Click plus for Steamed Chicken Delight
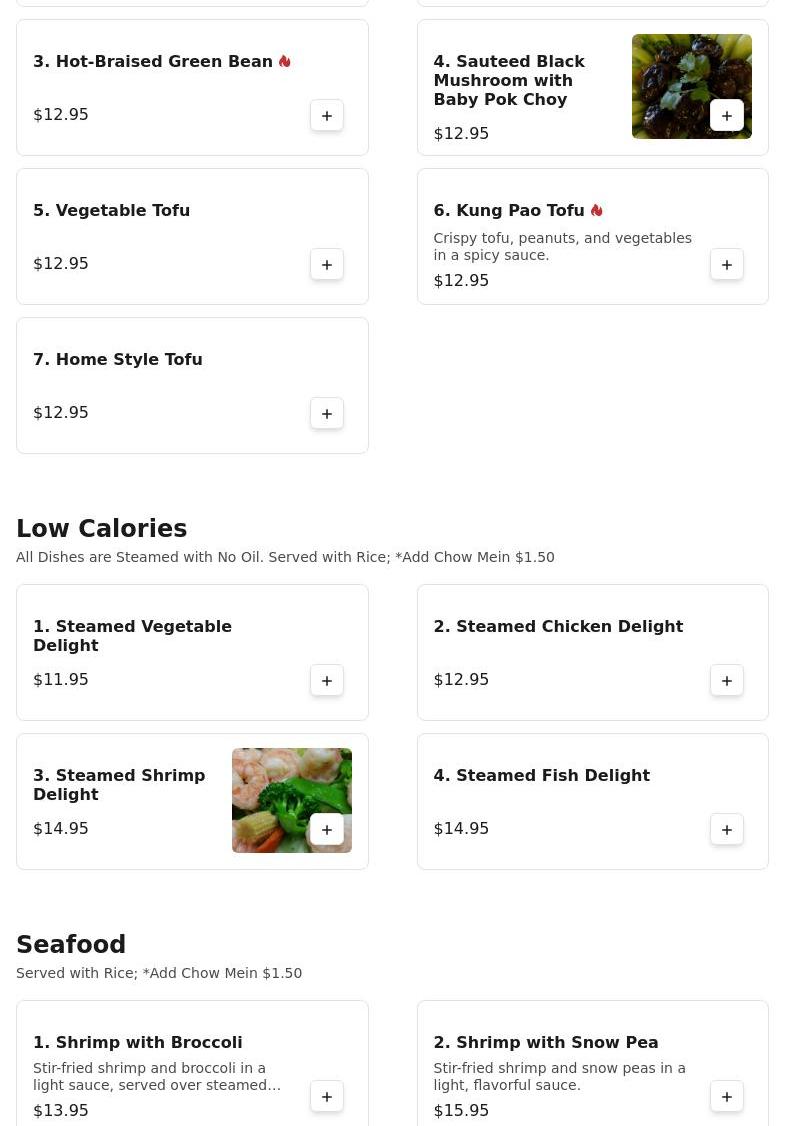This screenshot has width=785, height=1126. (727, 681)
